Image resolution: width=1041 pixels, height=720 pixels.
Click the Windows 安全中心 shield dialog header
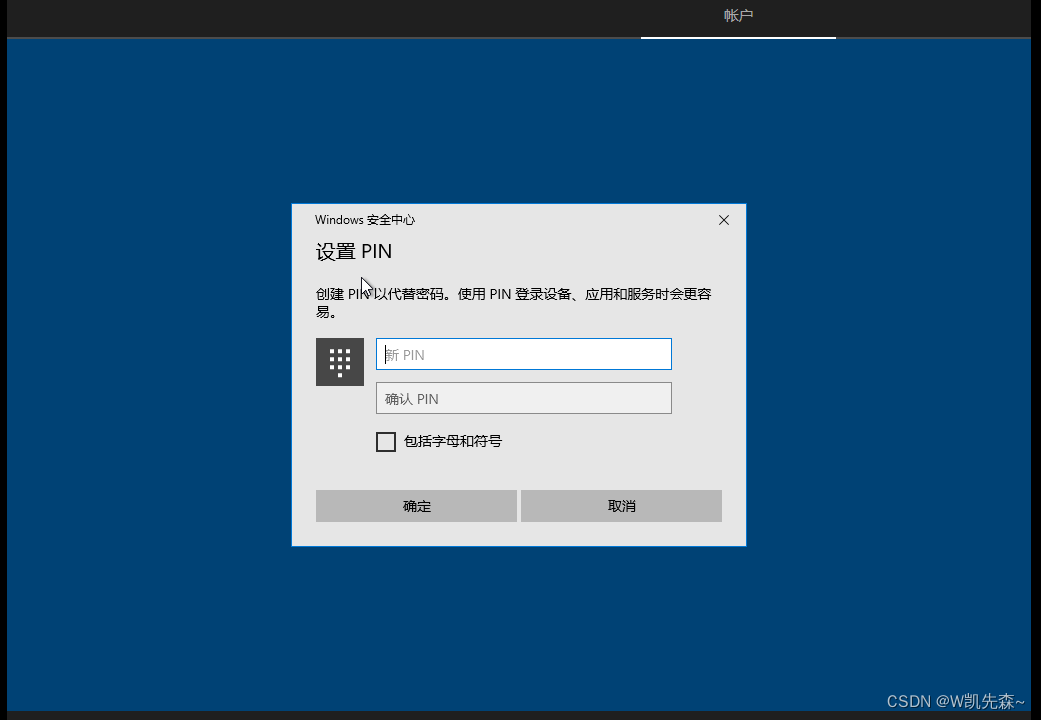pyautogui.click(x=365, y=219)
